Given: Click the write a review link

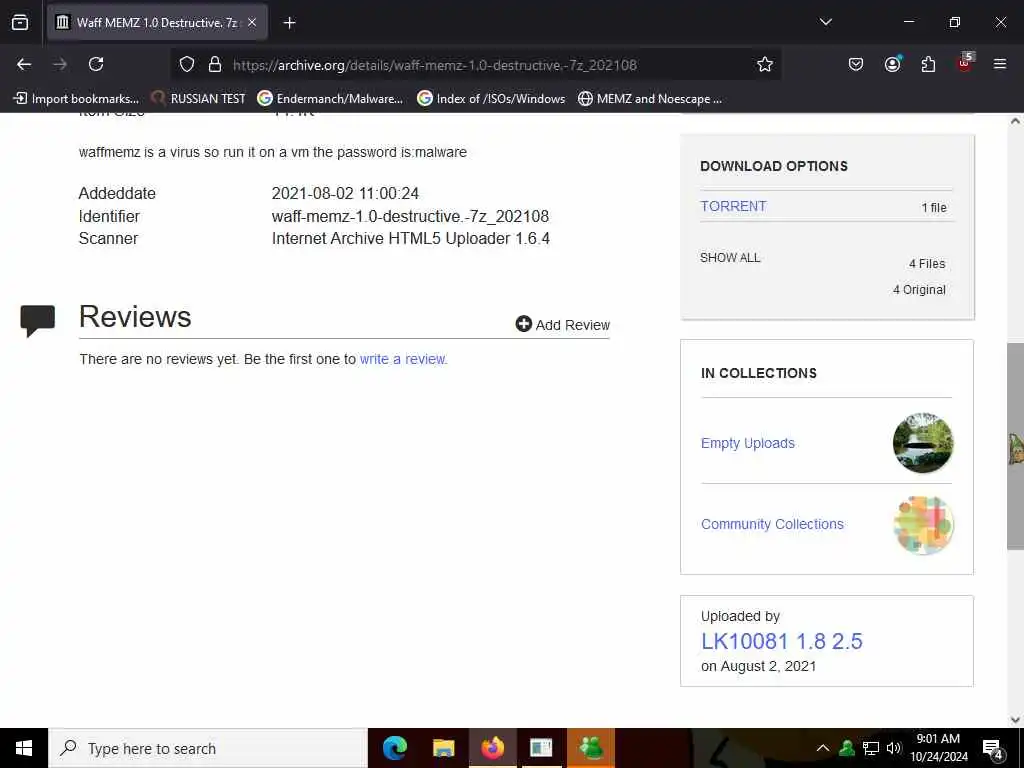Looking at the screenshot, I should tap(404, 359).
